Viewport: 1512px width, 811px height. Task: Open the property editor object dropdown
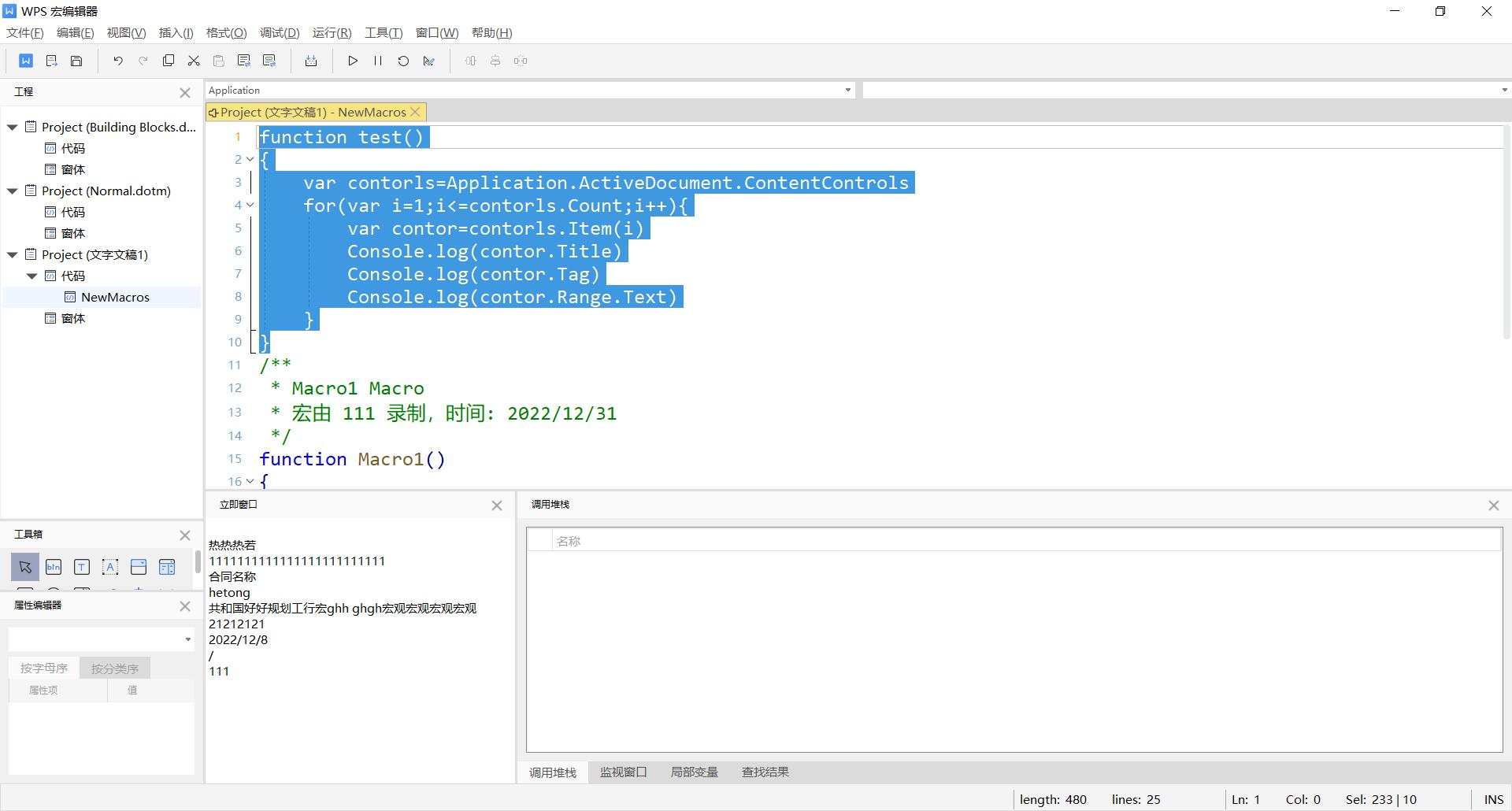click(x=187, y=639)
